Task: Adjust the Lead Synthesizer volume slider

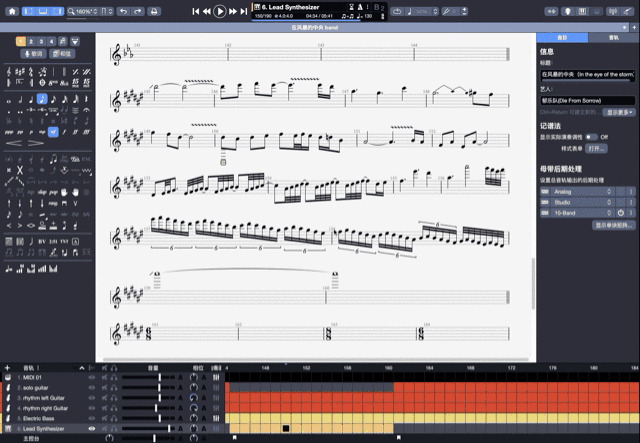Action: tap(167, 428)
